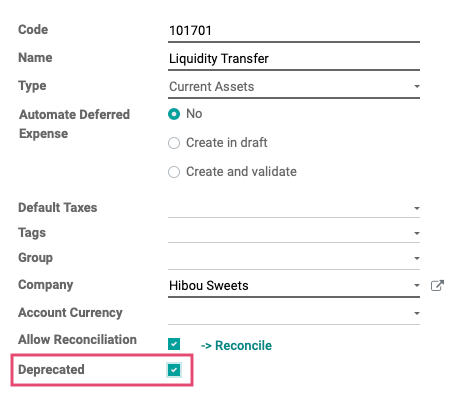Select the No radio option
The image size is (456, 405).
tap(174, 114)
